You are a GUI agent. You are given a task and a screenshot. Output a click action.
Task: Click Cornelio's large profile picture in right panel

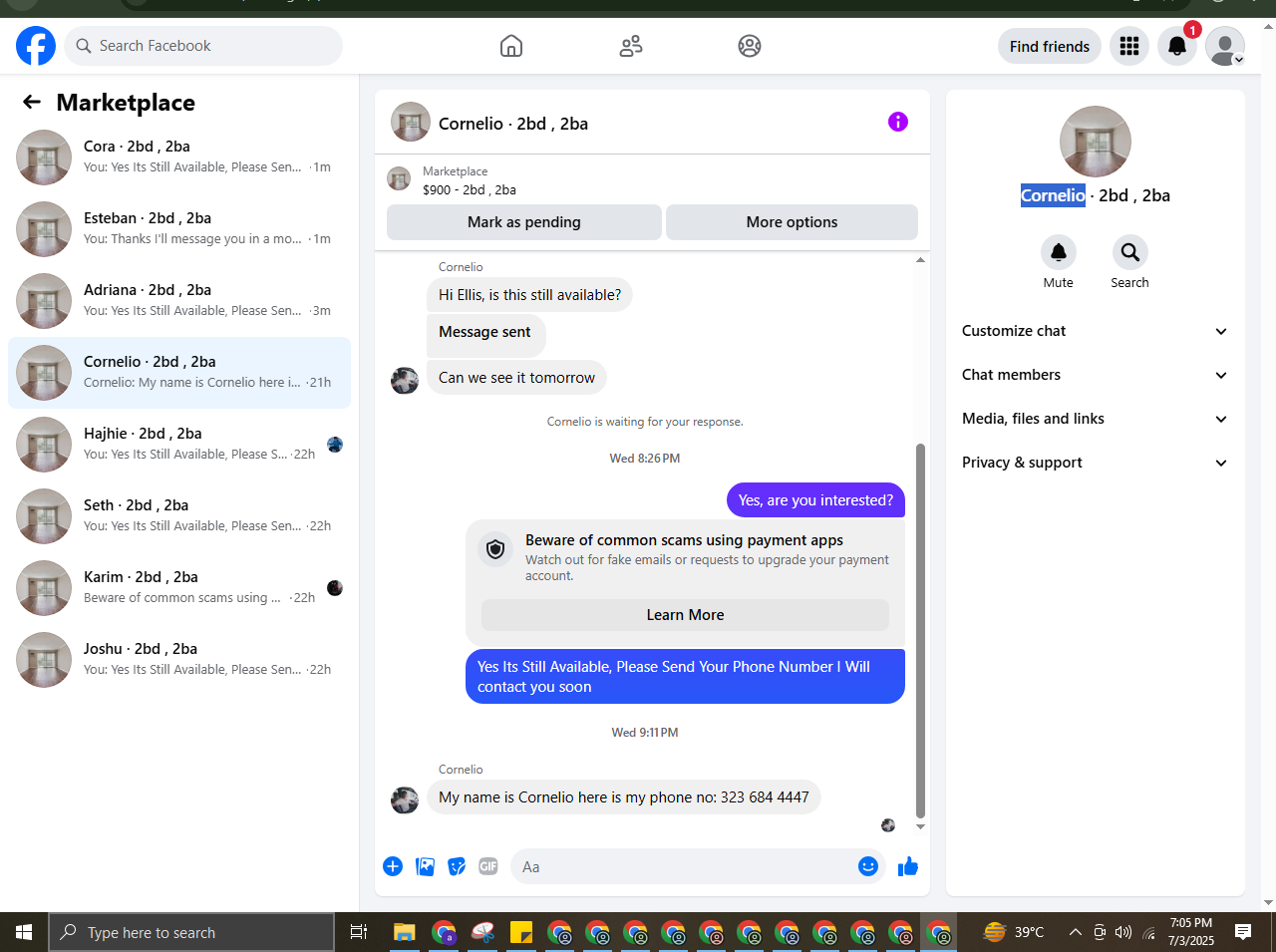pos(1096,142)
